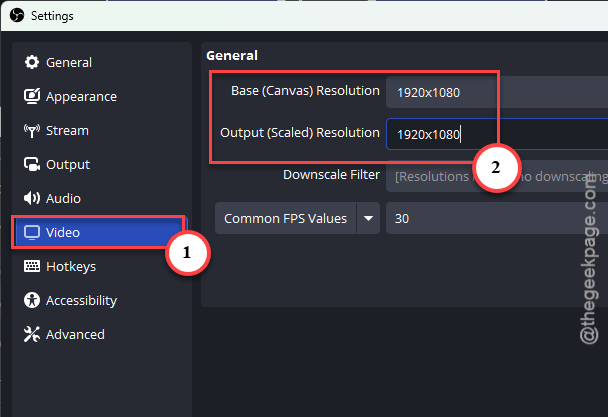Image resolution: width=608 pixels, height=417 pixels.
Task: Click the Output (Scaled) Resolution label
Action: pos(300,133)
